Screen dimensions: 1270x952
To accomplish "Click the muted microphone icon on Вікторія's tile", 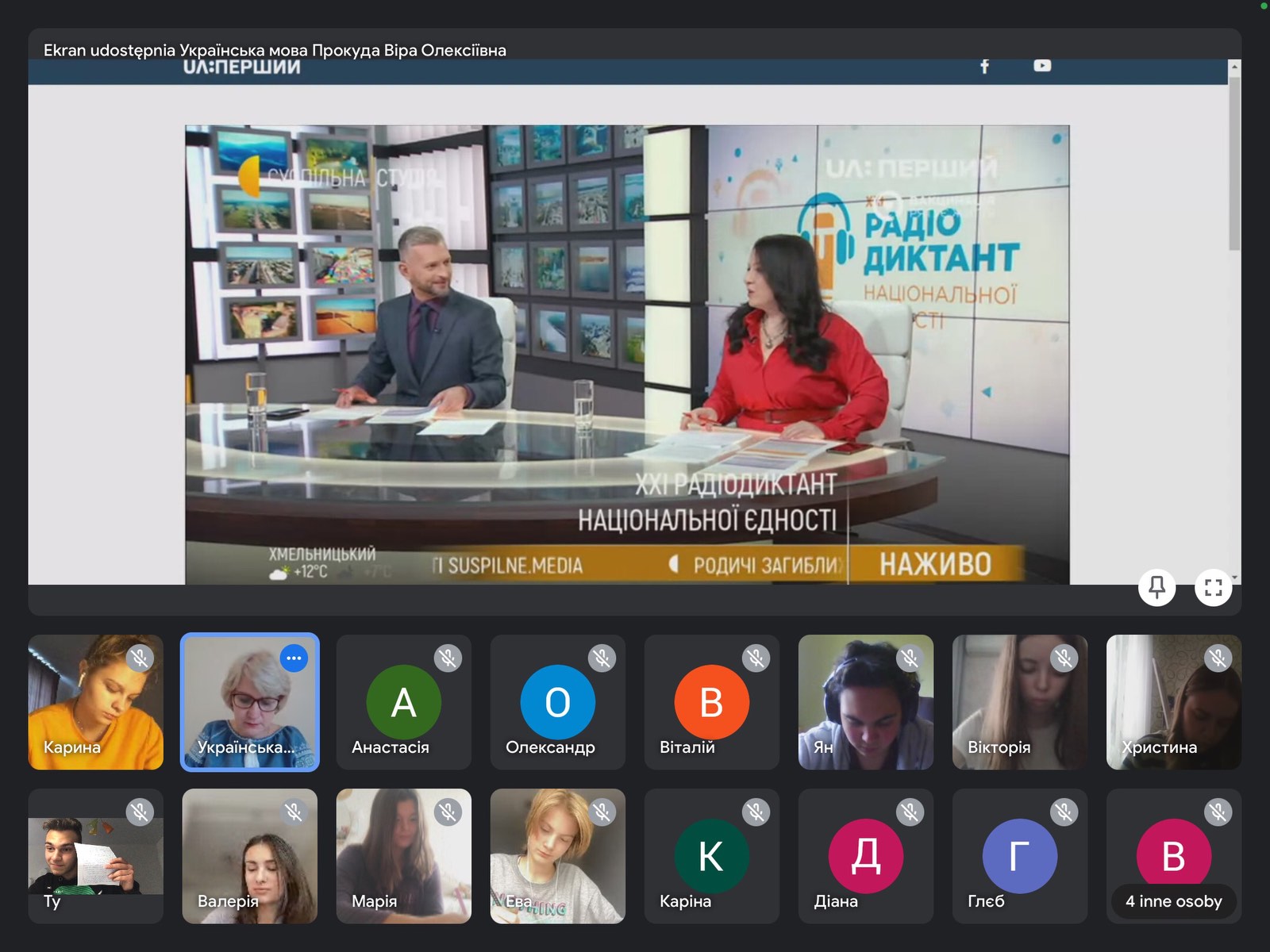I will point(1064,658).
